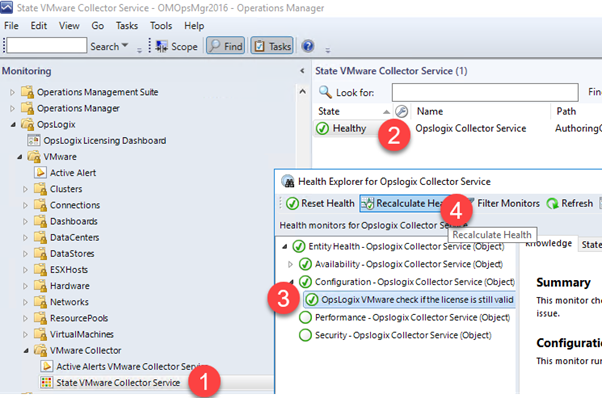602x398 pixels.
Task: Expand the Availability monitor node
Action: coord(290,264)
